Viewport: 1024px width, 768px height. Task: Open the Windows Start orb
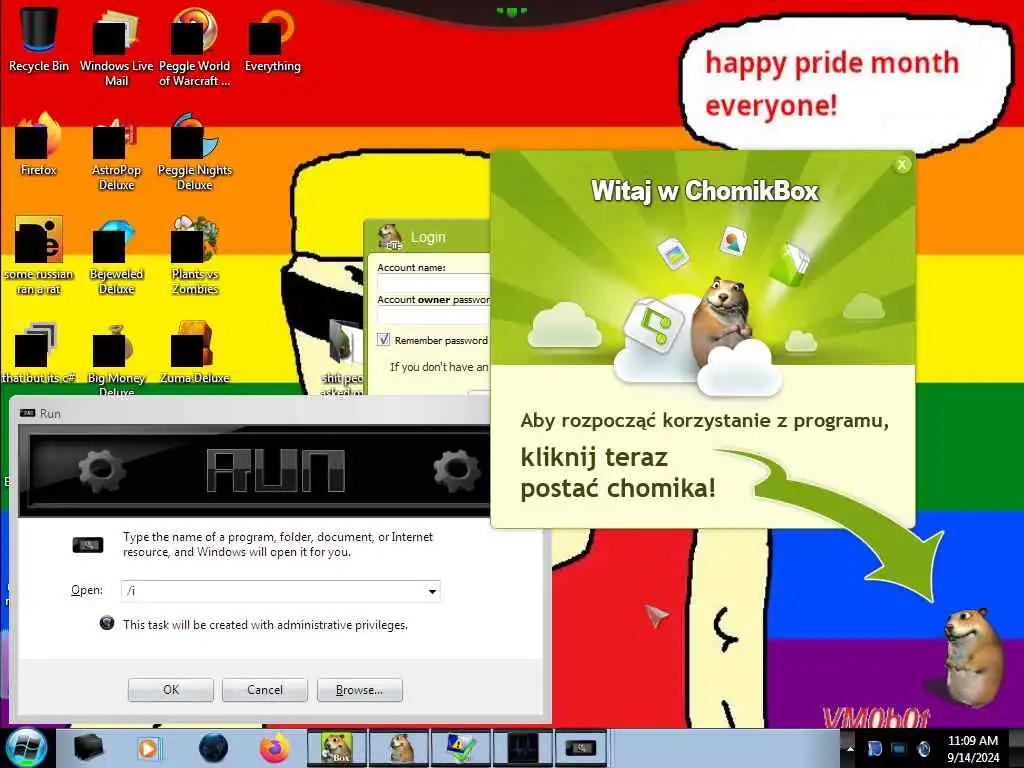(26, 748)
